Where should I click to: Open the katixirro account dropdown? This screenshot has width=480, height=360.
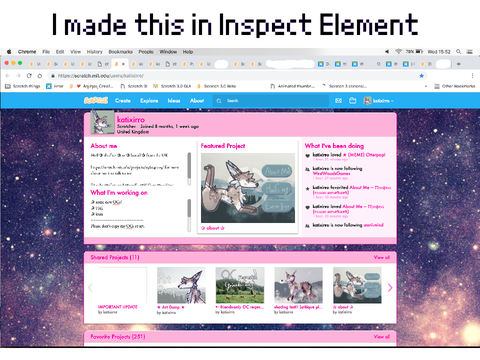[x=379, y=101]
